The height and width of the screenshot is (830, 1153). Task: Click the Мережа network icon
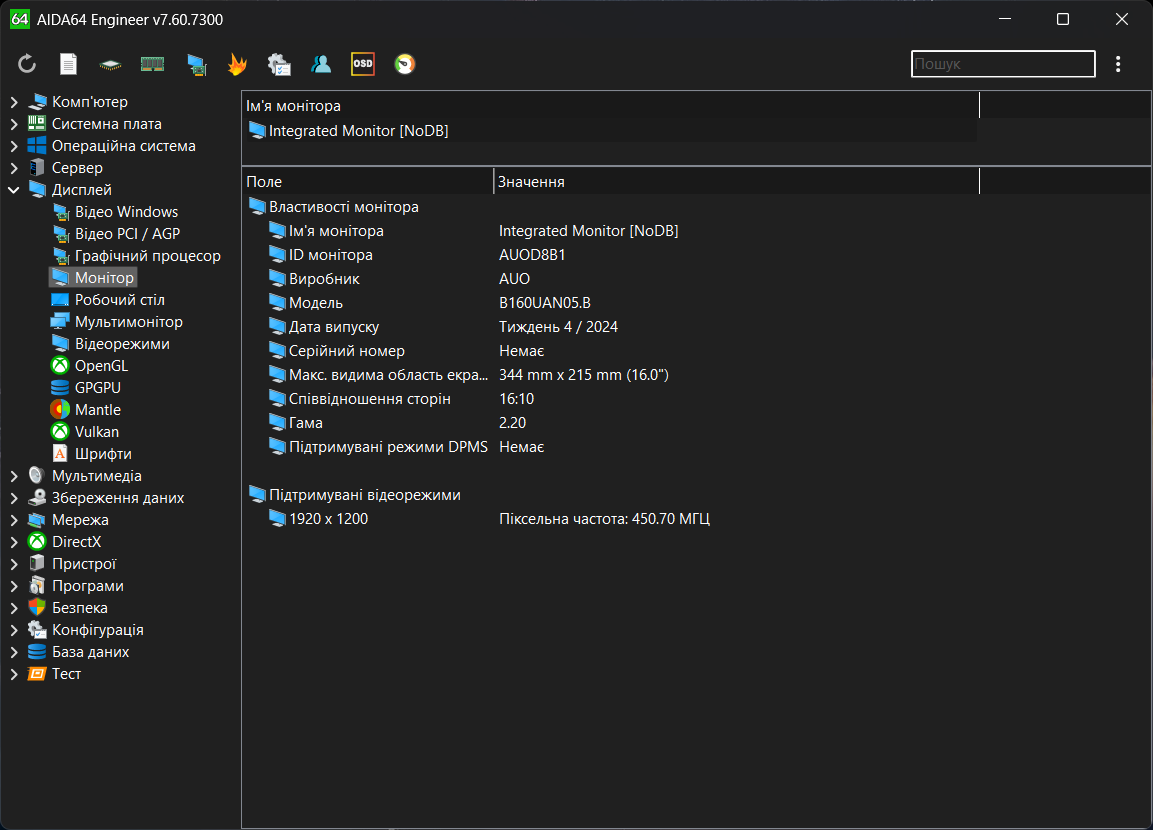point(37,520)
